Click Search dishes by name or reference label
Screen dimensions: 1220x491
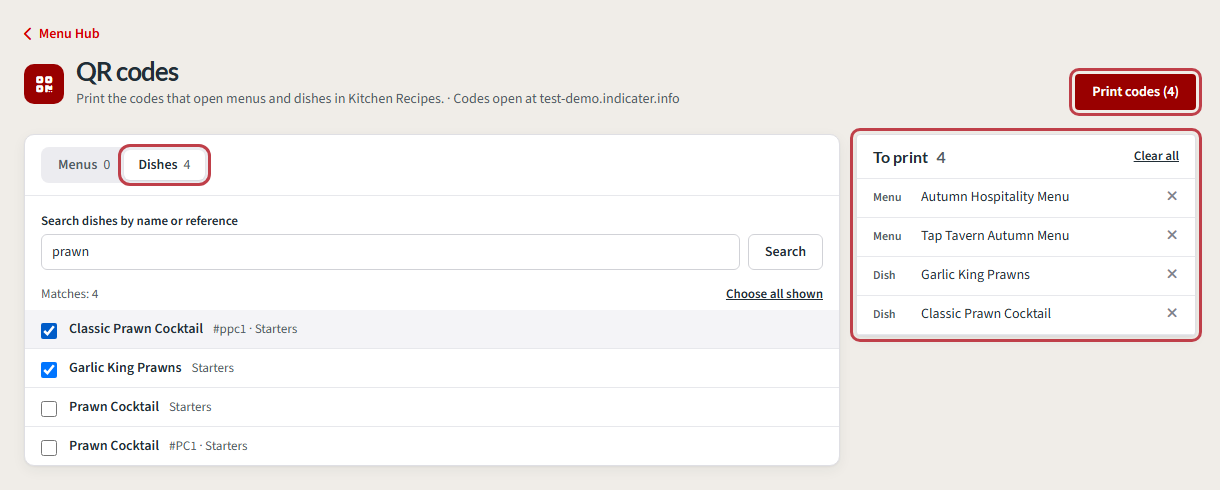(139, 220)
